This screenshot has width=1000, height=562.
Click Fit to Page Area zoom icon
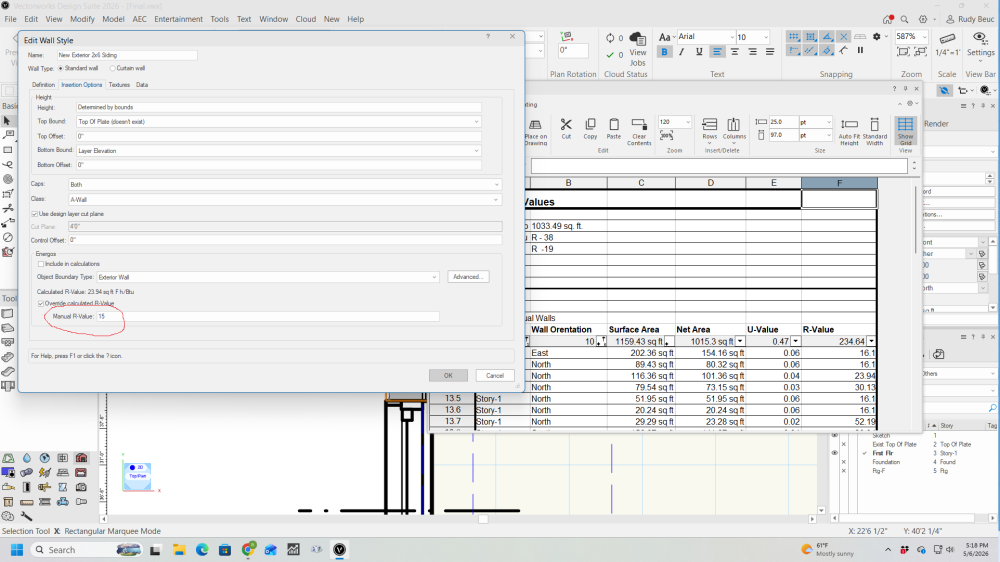coord(903,51)
